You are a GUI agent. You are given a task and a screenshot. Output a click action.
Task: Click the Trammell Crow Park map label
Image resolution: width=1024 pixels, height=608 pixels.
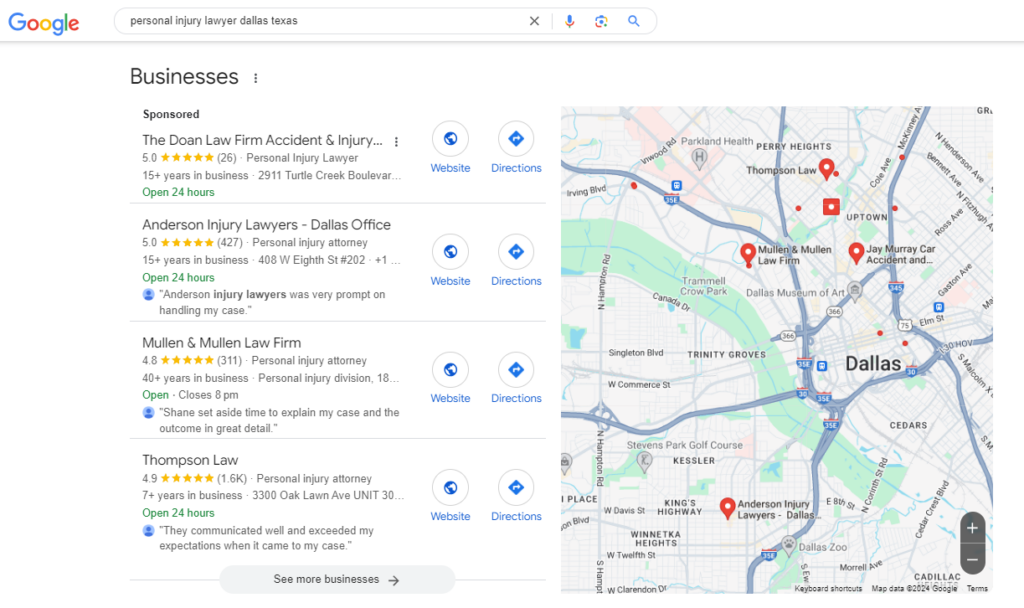coord(703,286)
